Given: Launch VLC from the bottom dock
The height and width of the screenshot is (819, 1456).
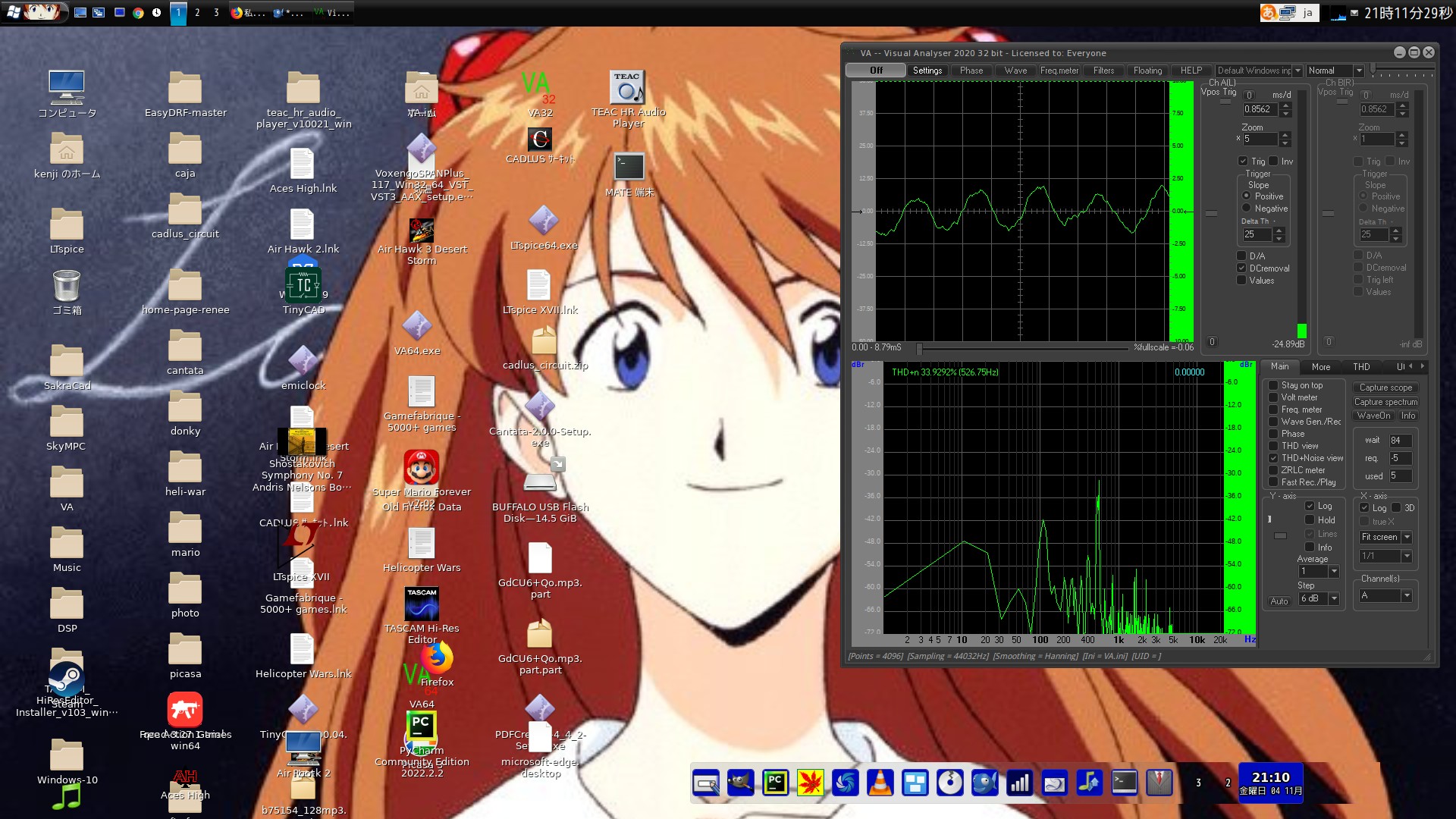Looking at the screenshot, I should tap(880, 783).
